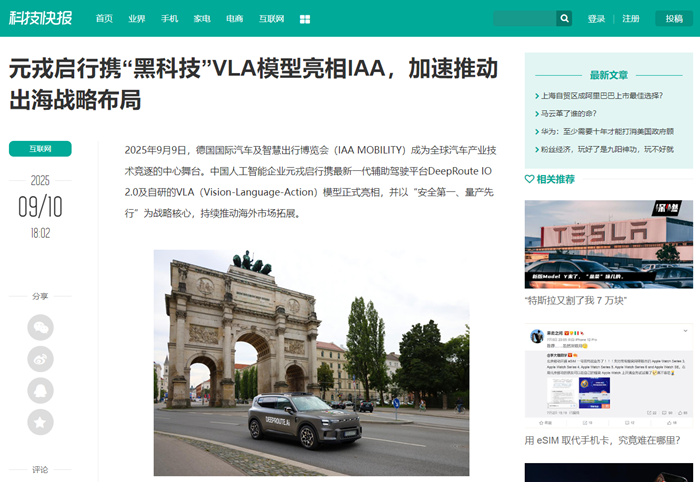Image resolution: width=700 pixels, height=482 pixels.
Task: Open the 手机 navigation item
Action: point(169,18)
